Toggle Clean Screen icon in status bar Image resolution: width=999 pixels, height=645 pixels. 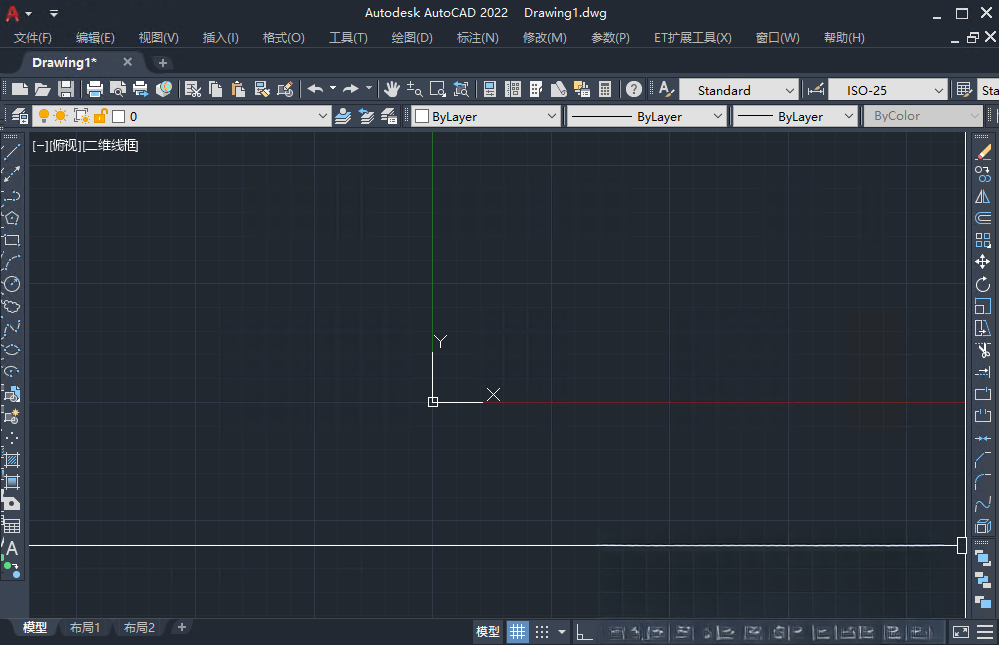tap(960, 632)
